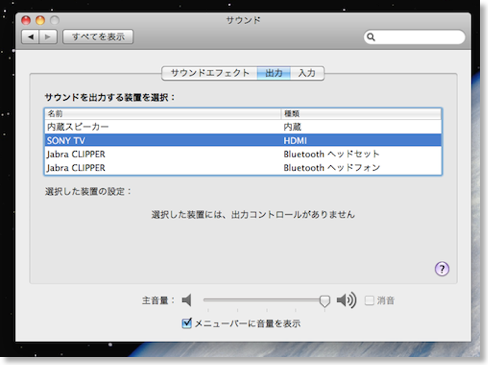The image size is (488, 365).
Task: Click the loud volume speaker icon
Action: (346, 300)
